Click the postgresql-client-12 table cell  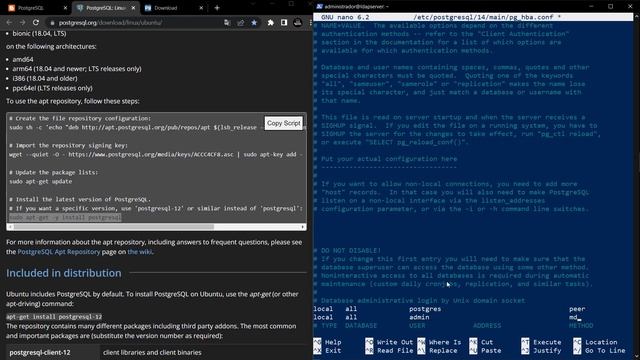tap(53, 352)
